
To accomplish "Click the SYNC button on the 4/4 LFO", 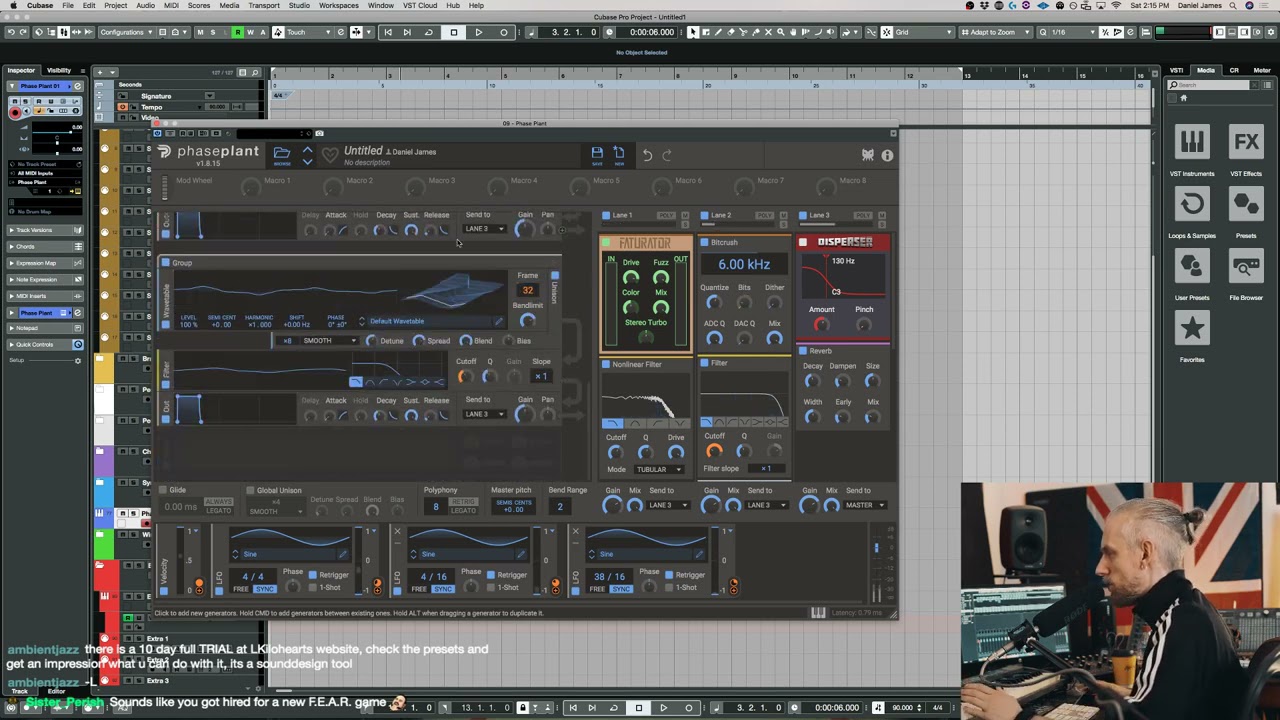I will click(x=265, y=589).
